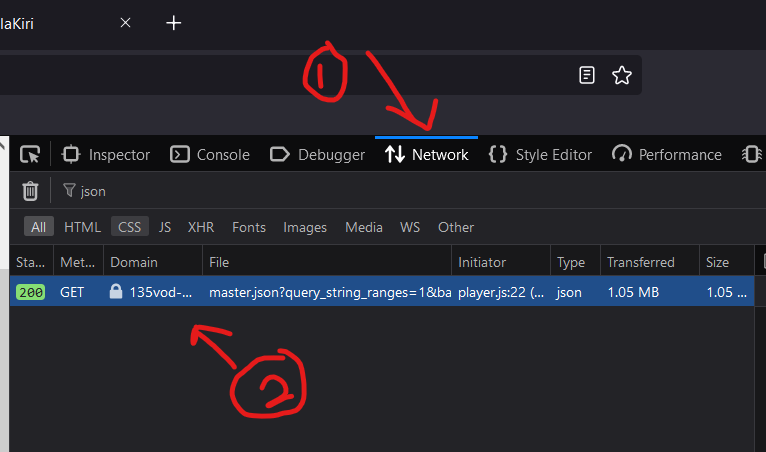Click the GET method cell
This screenshot has height=452, width=766.
[72, 292]
